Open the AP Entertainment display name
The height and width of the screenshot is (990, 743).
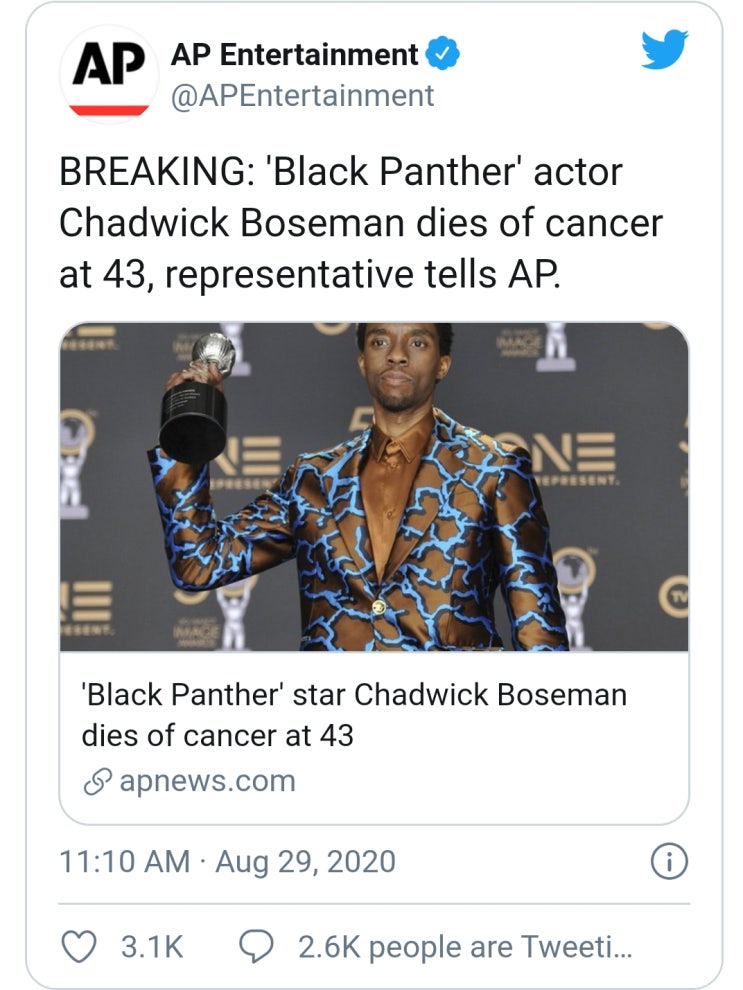[294, 55]
